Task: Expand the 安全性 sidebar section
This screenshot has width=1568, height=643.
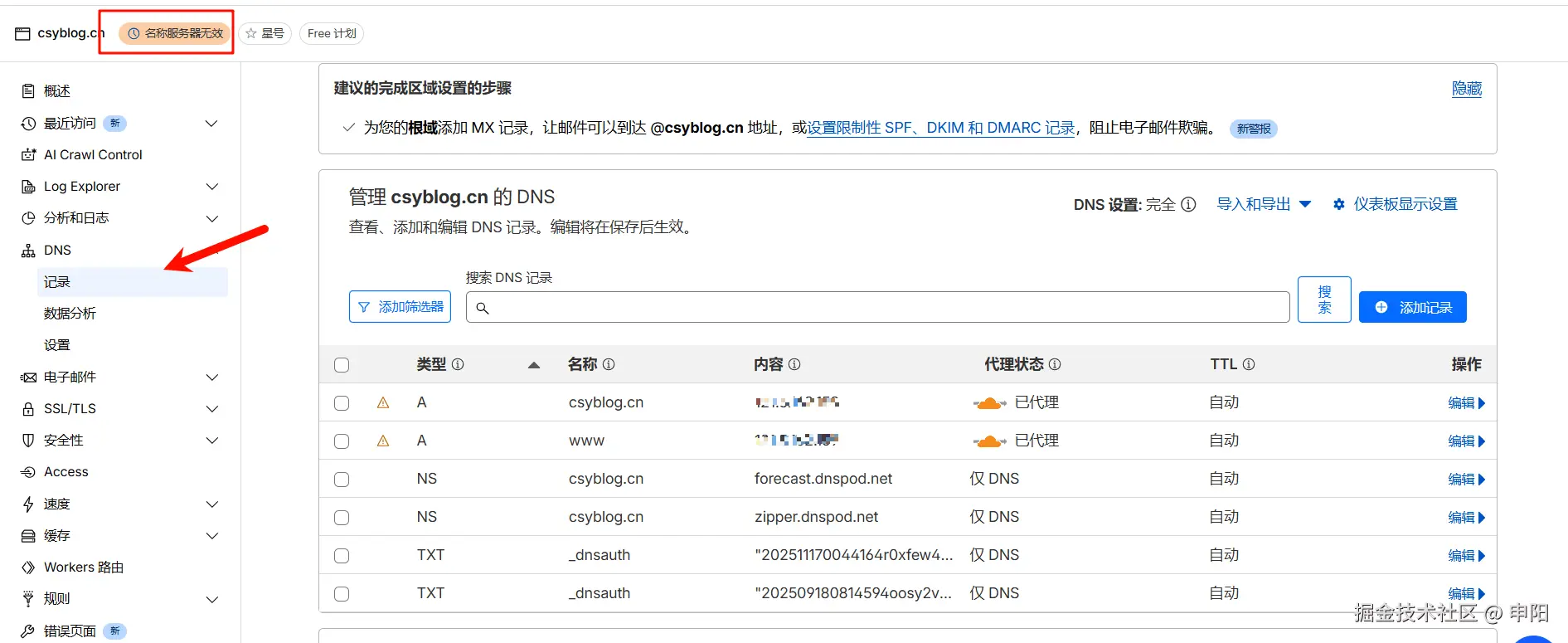Action: [211, 441]
